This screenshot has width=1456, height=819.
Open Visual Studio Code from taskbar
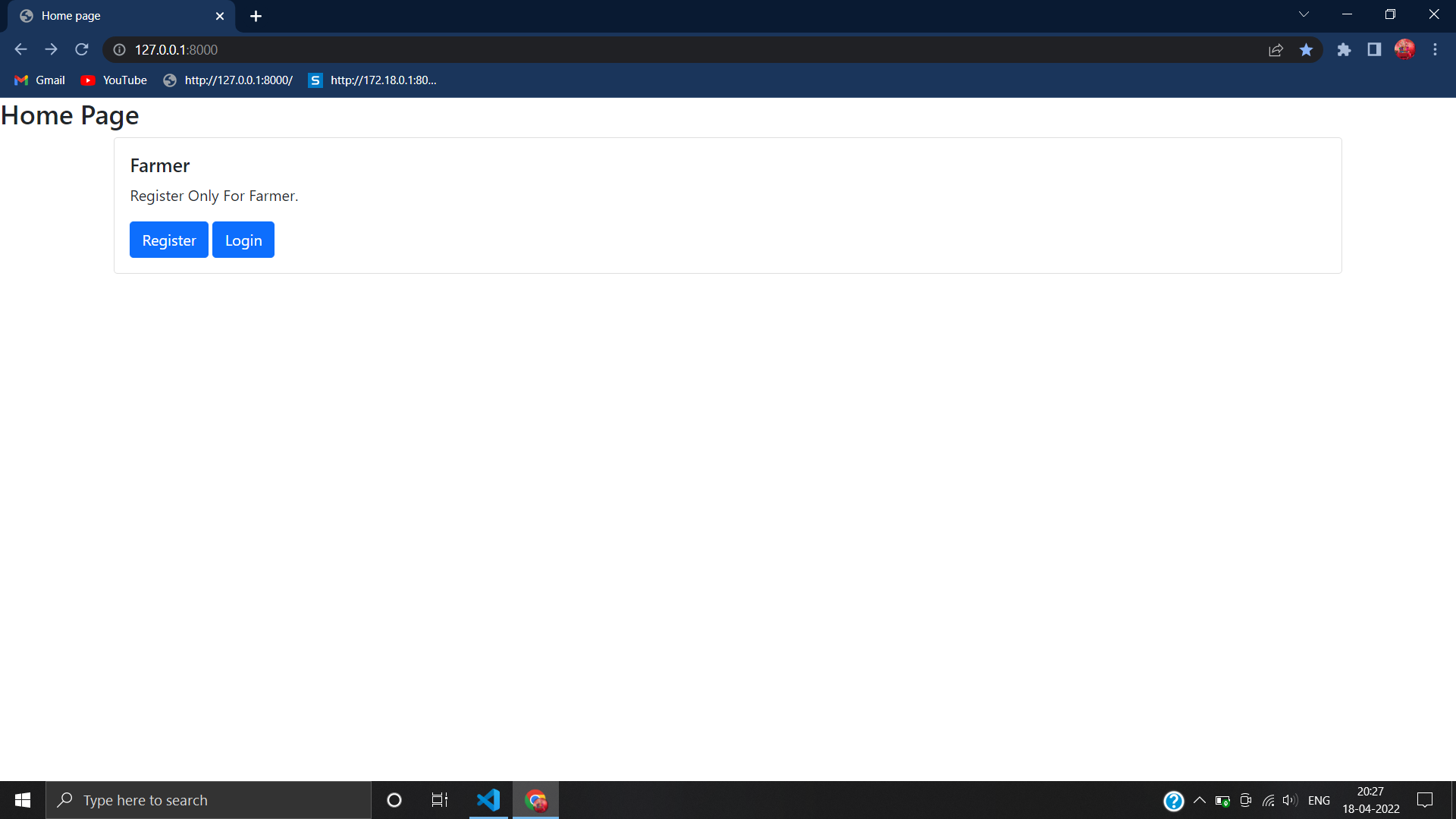pyautogui.click(x=488, y=800)
